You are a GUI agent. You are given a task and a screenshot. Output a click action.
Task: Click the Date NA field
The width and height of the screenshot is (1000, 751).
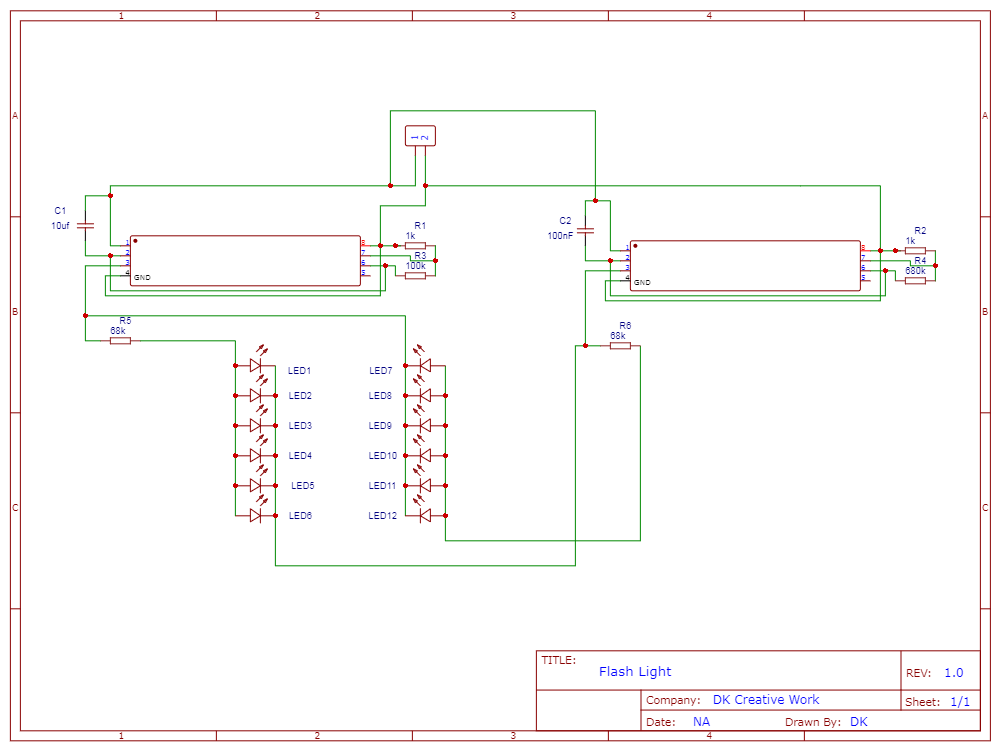click(x=680, y=721)
